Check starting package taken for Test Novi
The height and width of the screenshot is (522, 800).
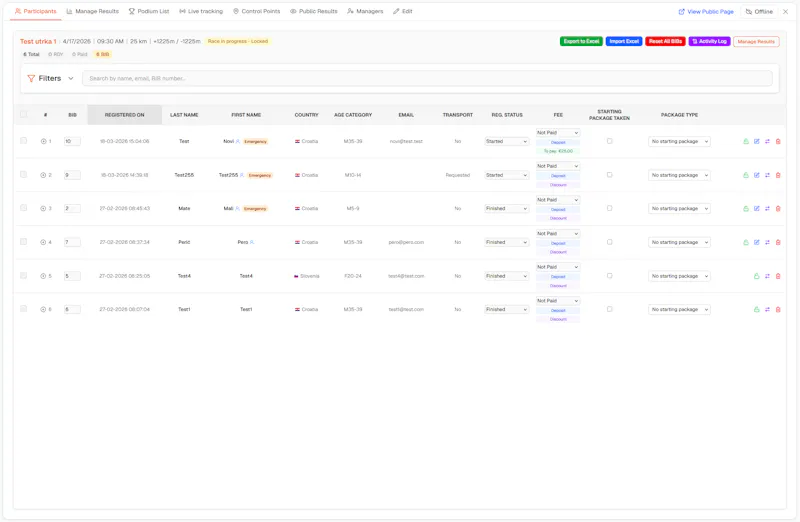(610, 141)
